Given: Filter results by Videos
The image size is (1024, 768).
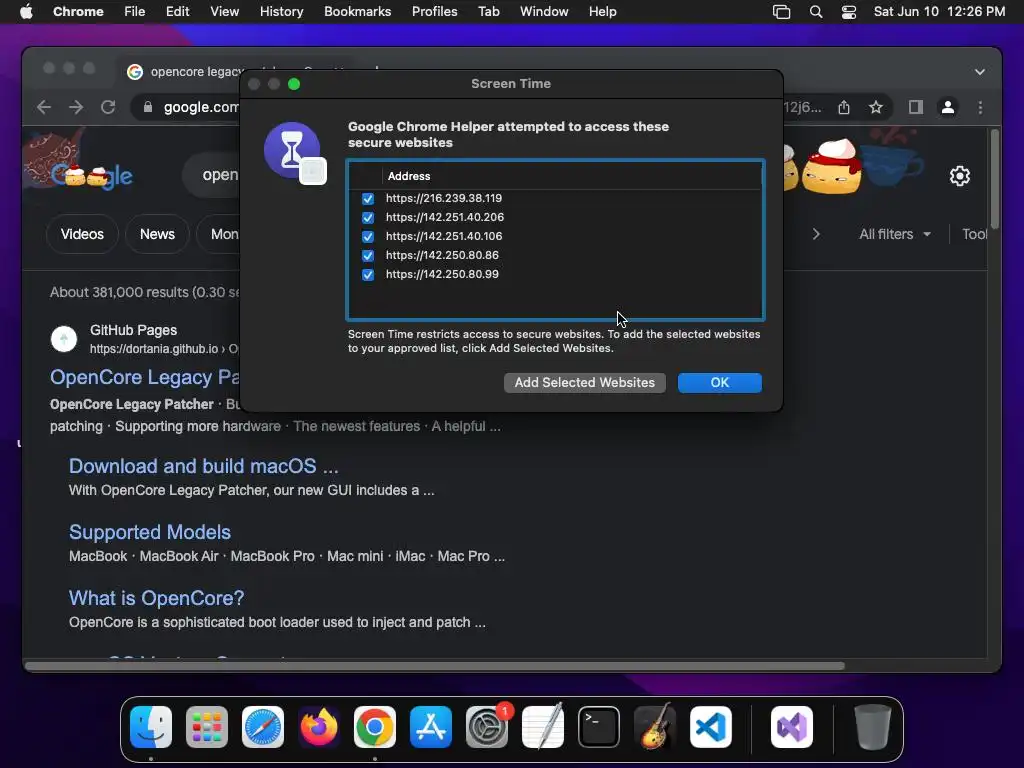Looking at the screenshot, I should 82,234.
